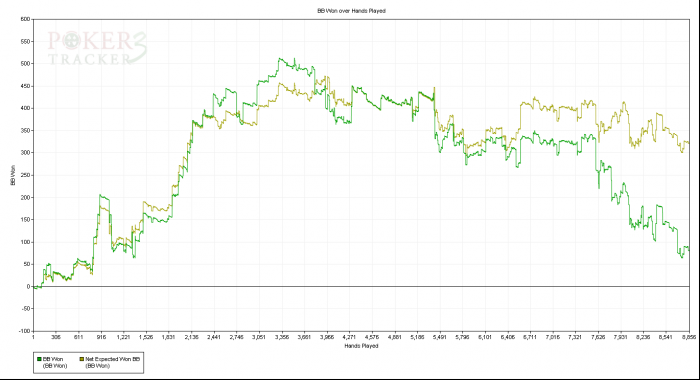Click the 8,541 hands x-axis label
Image resolution: width=700 pixels, height=380 pixels.
coord(666,337)
